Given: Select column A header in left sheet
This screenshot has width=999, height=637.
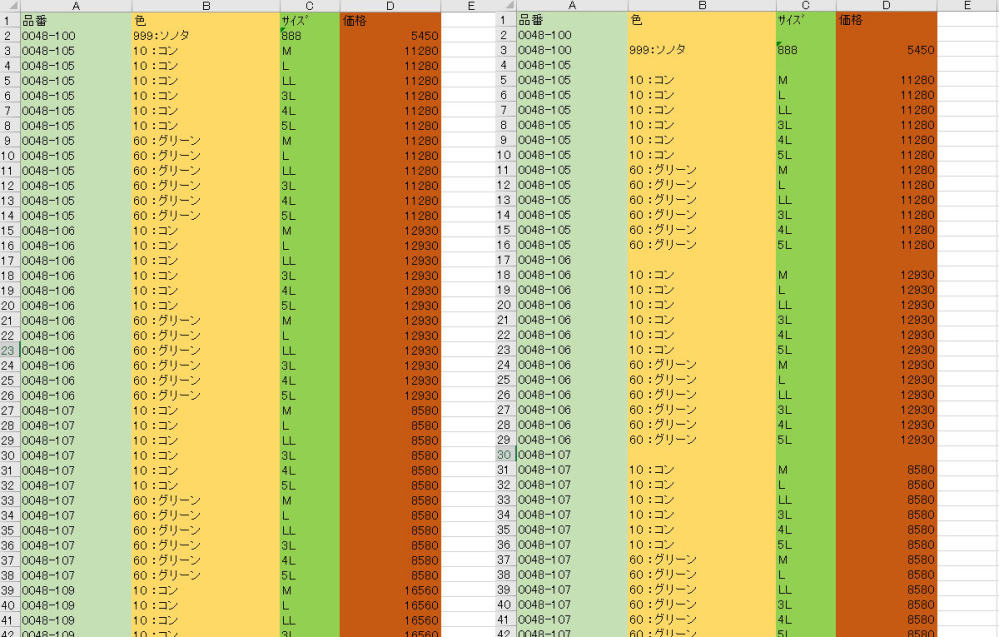Looking at the screenshot, I should point(76,6).
